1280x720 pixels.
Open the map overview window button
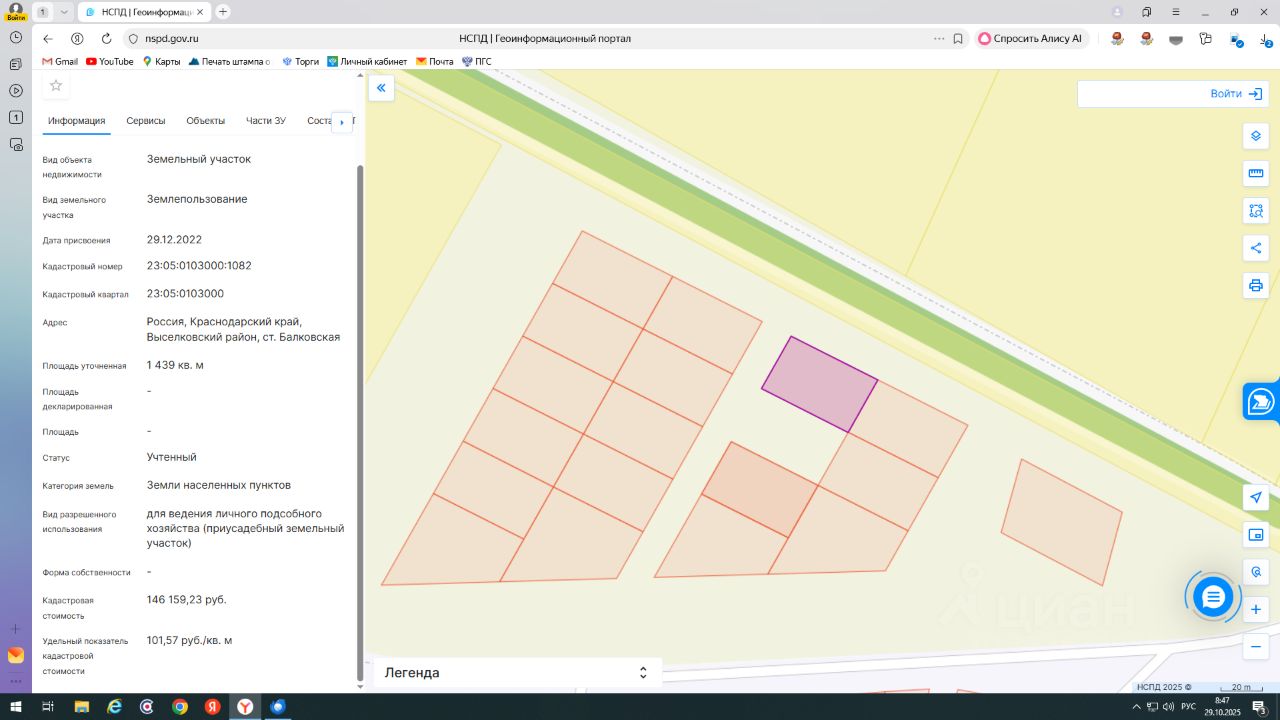[x=1256, y=535]
